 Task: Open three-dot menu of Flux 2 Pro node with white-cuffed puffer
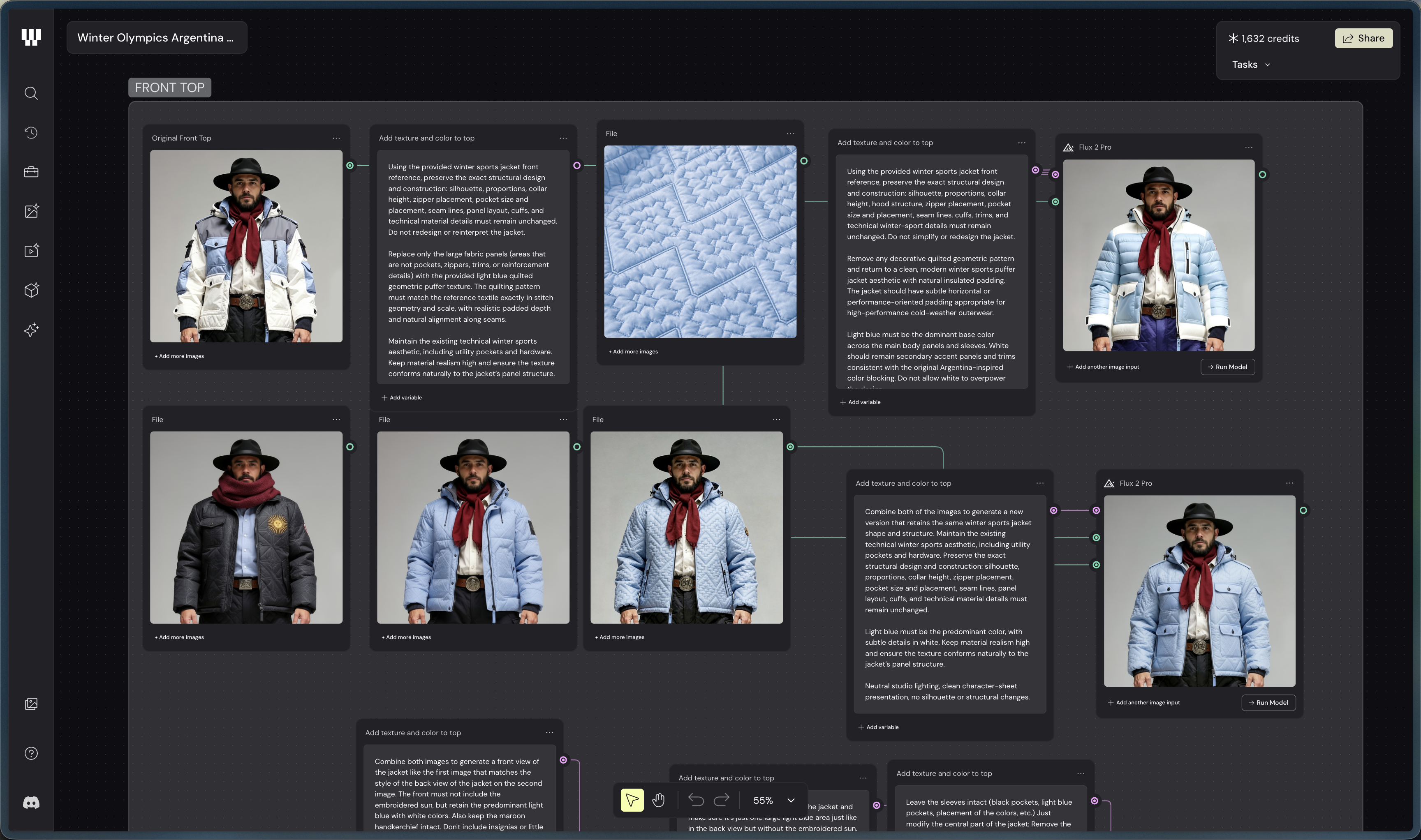coord(1249,147)
